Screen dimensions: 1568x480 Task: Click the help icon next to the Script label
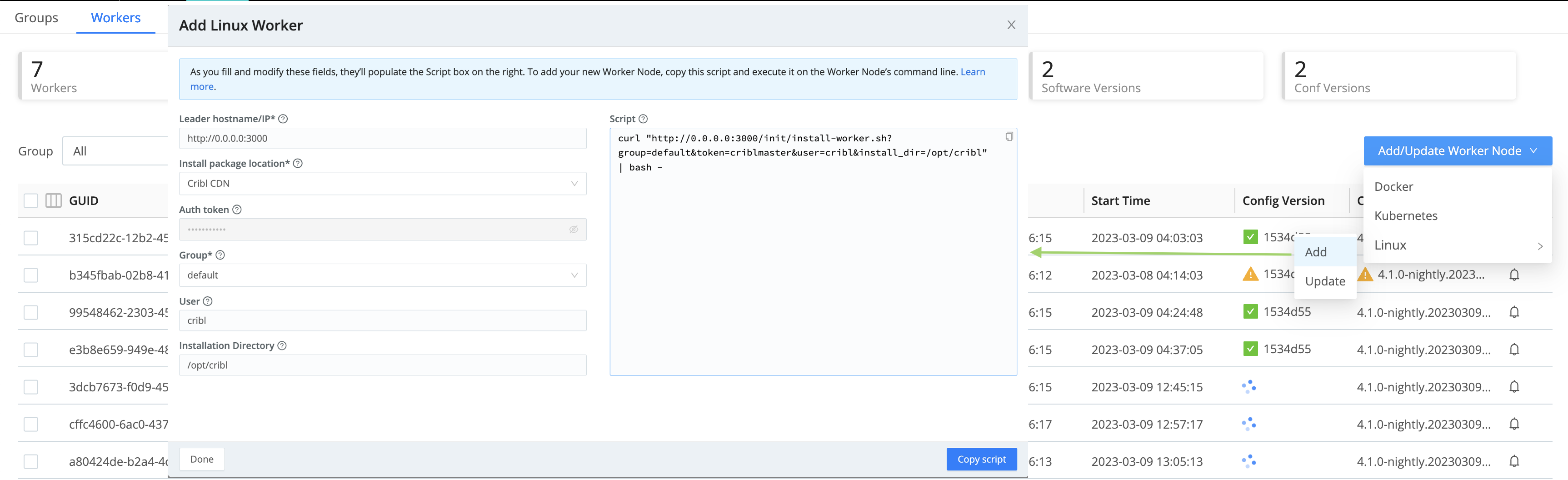644,119
